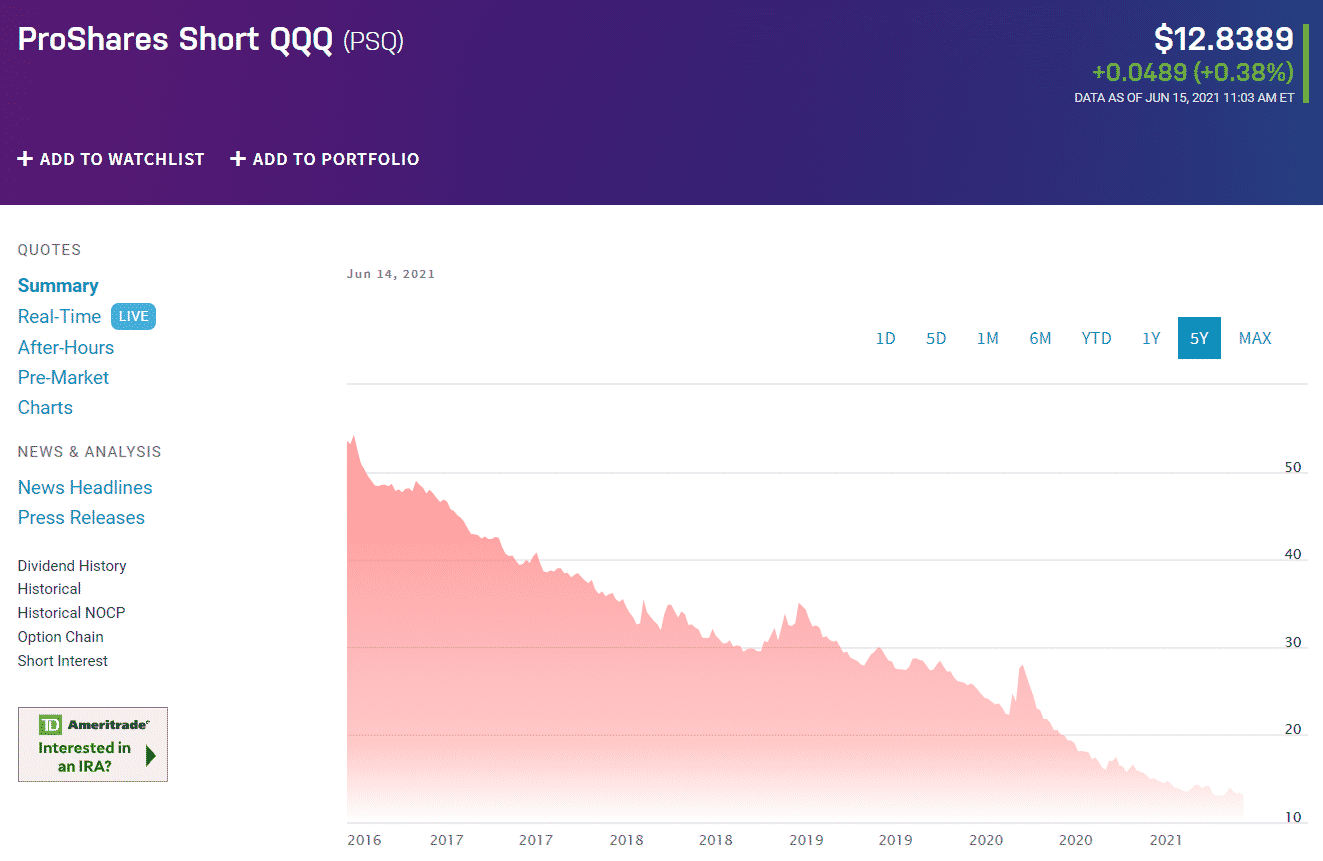Click the 10 y-axis label
Image resolution: width=1323 pixels, height=861 pixels.
tap(1293, 818)
